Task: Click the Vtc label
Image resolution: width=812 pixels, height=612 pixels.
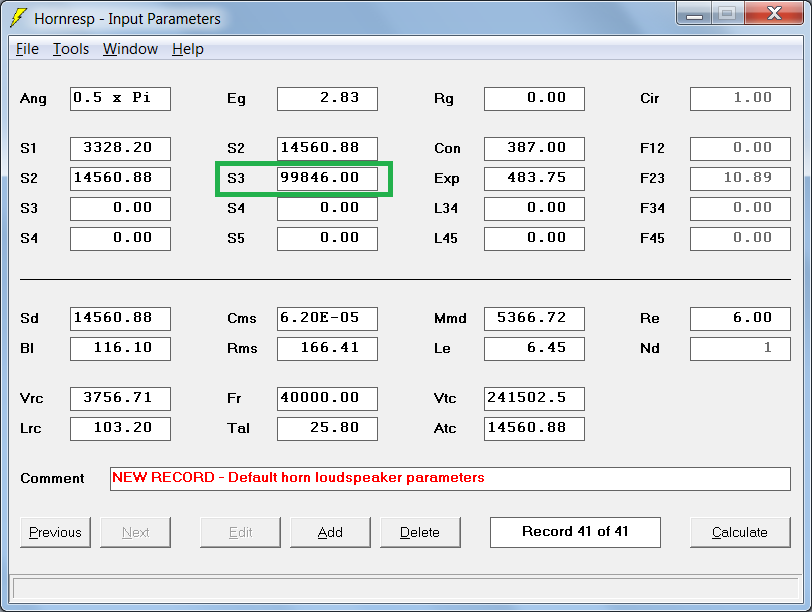Action: point(445,399)
